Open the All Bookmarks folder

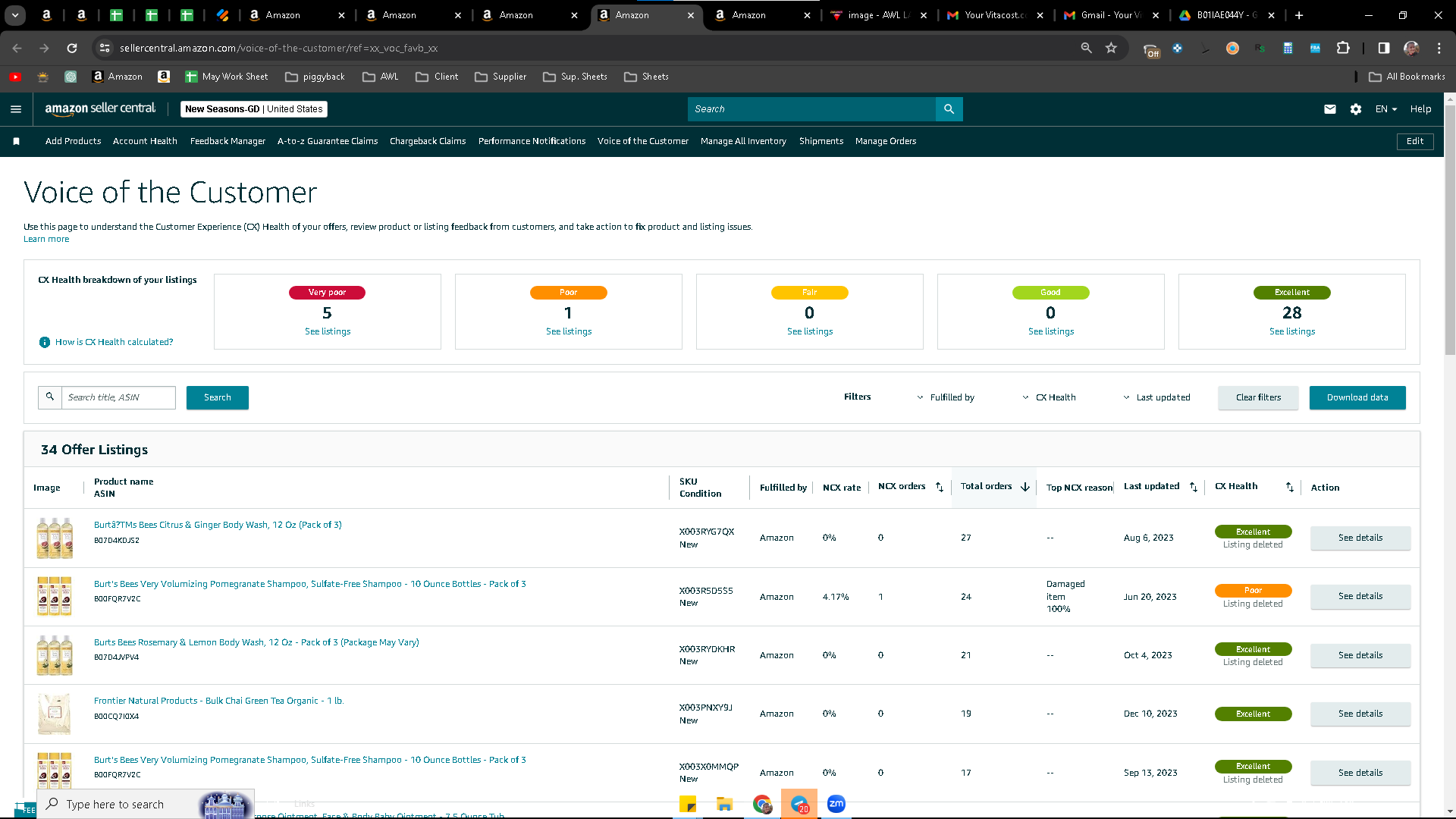1407,77
